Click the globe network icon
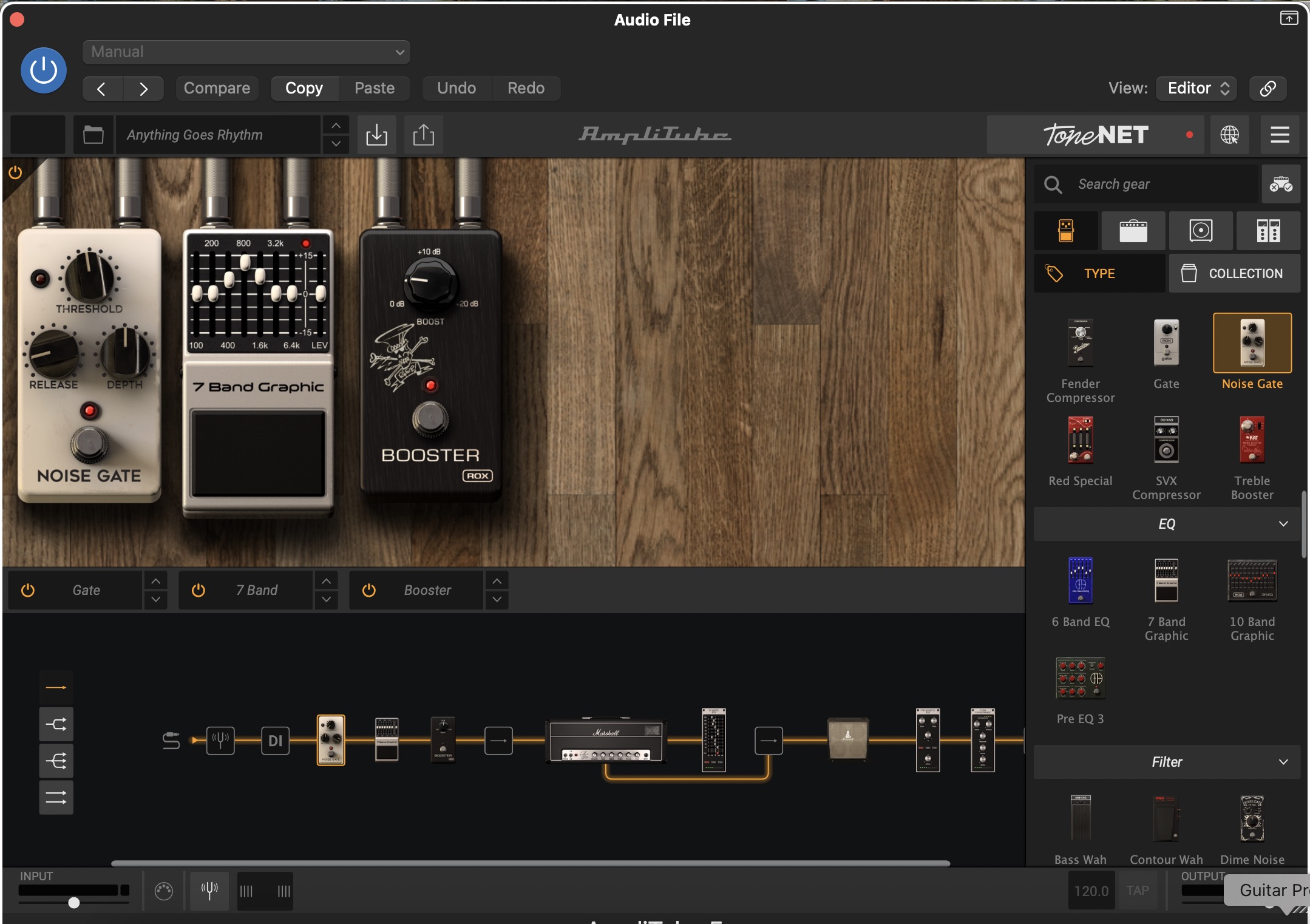Image resolution: width=1310 pixels, height=924 pixels. tap(1230, 135)
